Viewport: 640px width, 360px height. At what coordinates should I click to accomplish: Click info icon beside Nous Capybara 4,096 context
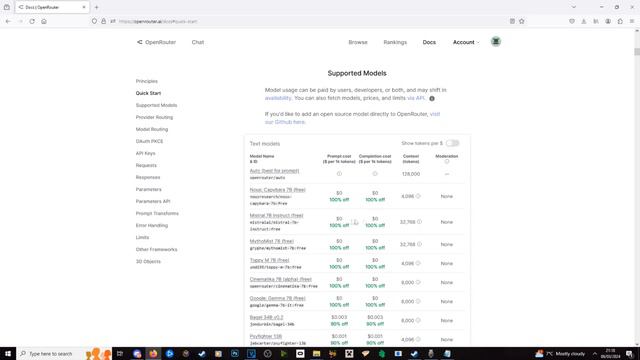(418, 196)
